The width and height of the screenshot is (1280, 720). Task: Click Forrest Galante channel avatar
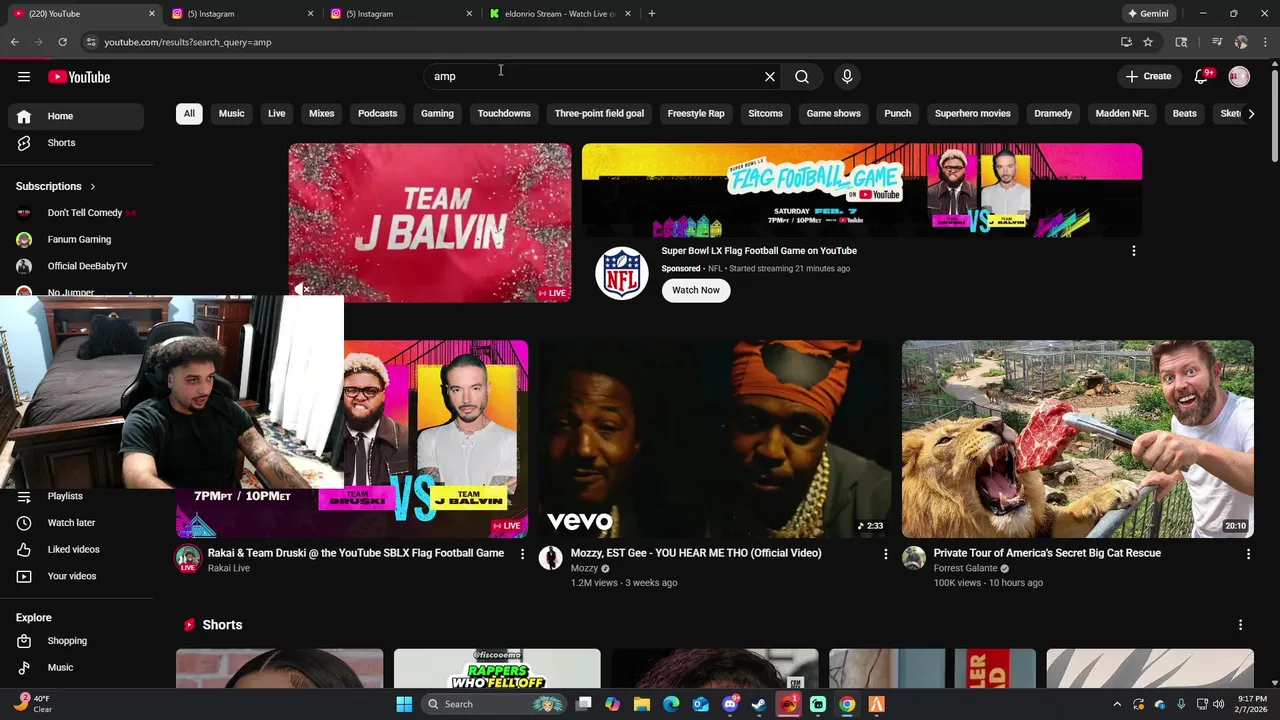[914, 558]
